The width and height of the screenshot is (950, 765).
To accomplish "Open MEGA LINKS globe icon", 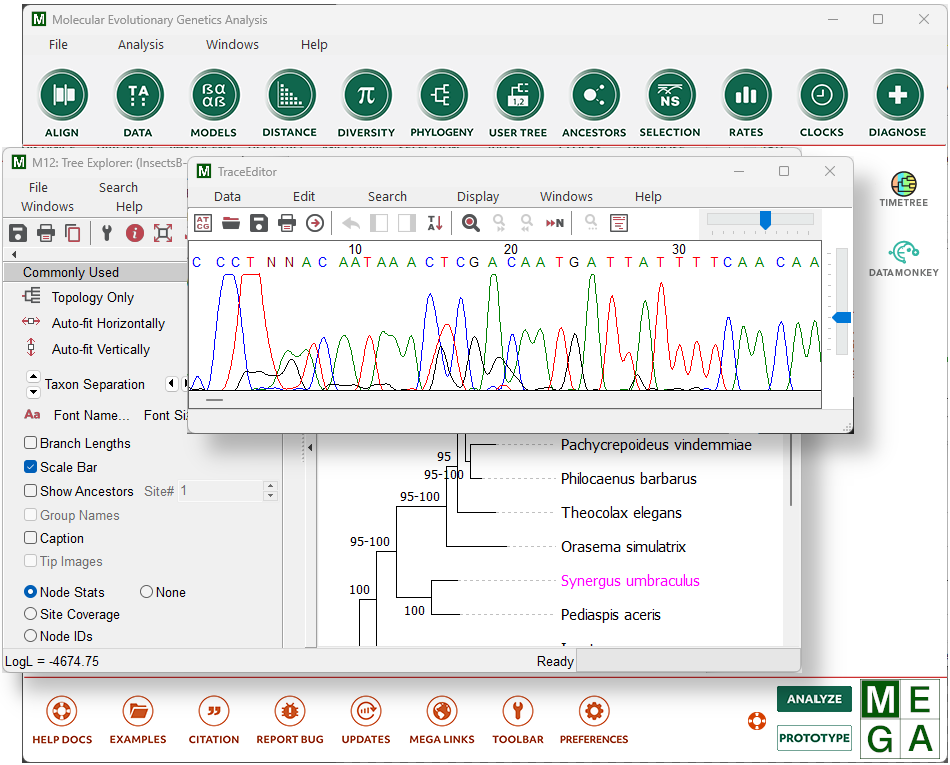I will (x=442, y=712).
